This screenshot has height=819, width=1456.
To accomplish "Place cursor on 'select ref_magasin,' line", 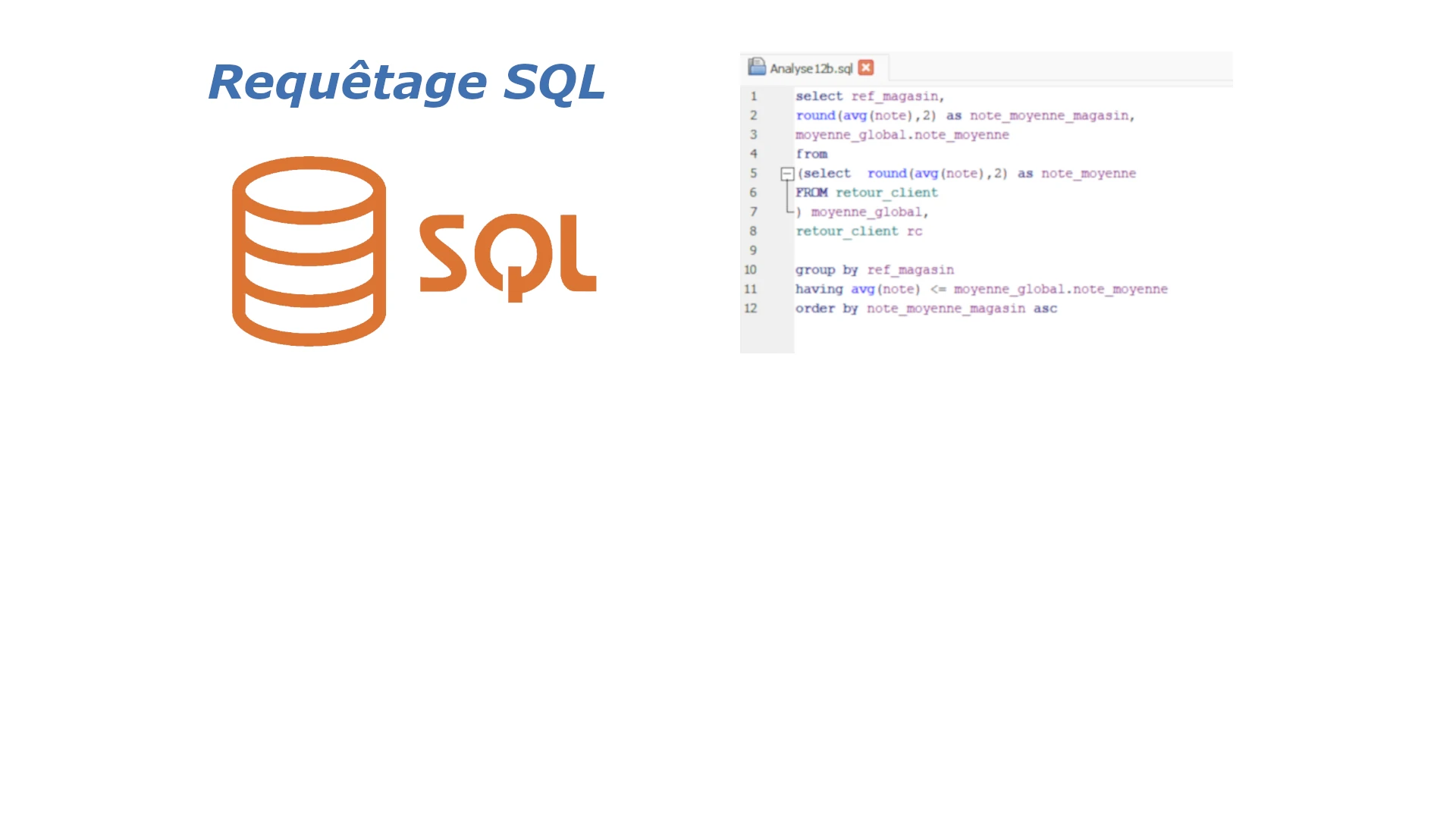I will pyautogui.click(x=869, y=96).
